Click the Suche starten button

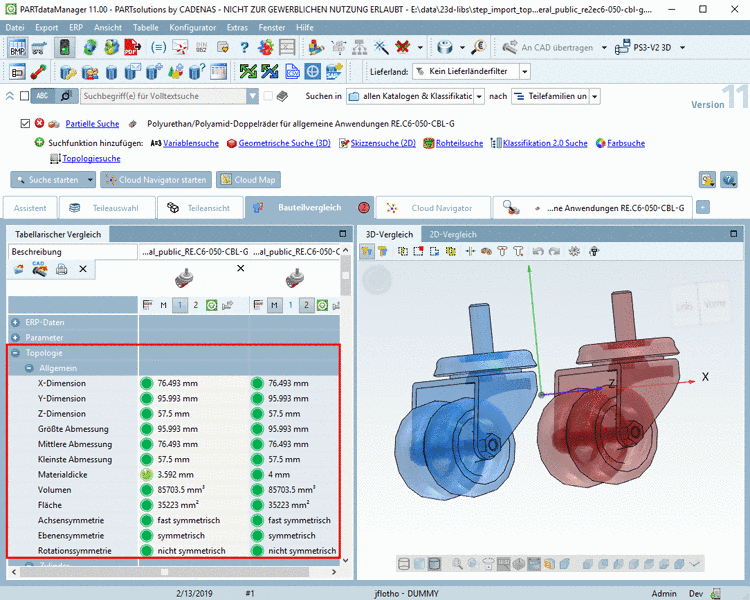[x=47, y=180]
